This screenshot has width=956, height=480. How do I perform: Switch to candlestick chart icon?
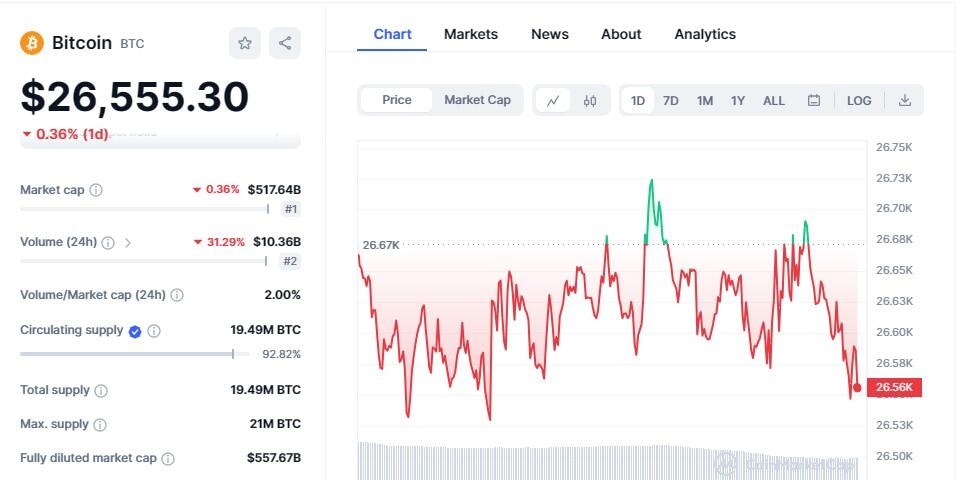click(x=590, y=100)
